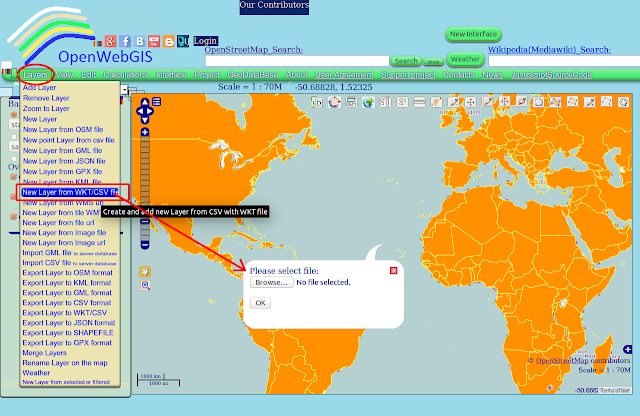Select the tan filled polygon toolbar icon

pyautogui.click(x=573, y=101)
